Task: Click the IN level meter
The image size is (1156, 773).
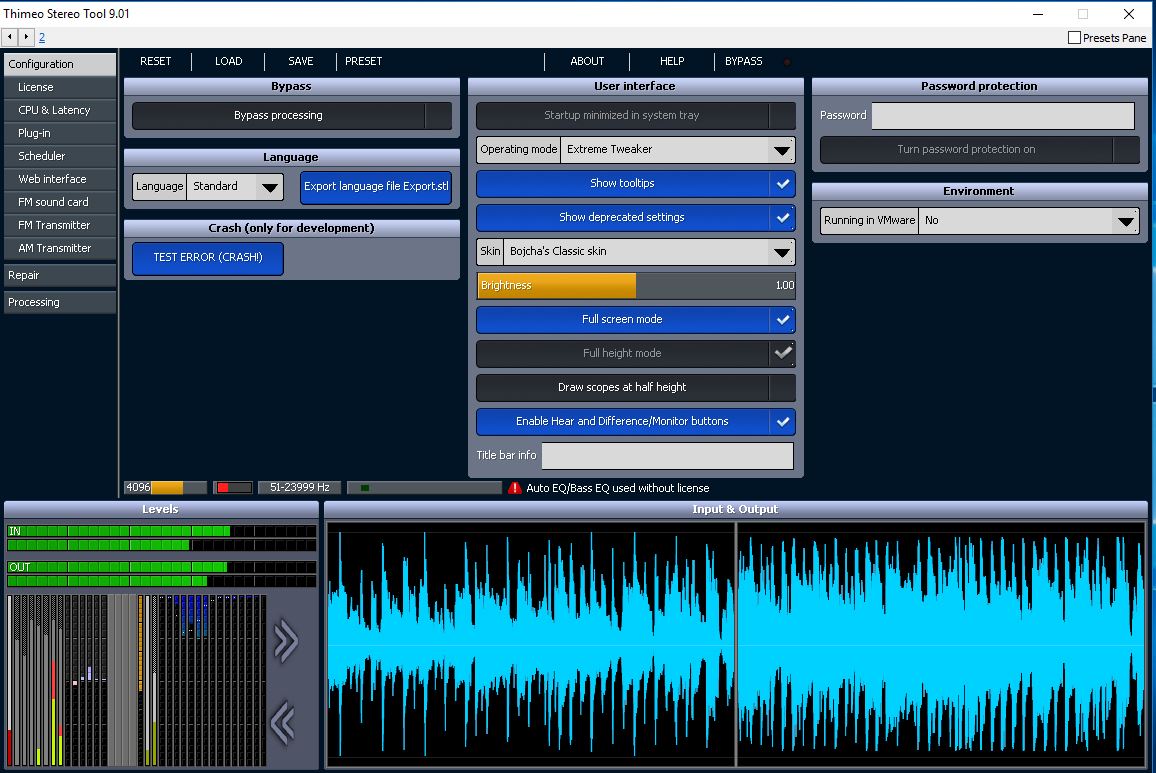Action: click(161, 538)
